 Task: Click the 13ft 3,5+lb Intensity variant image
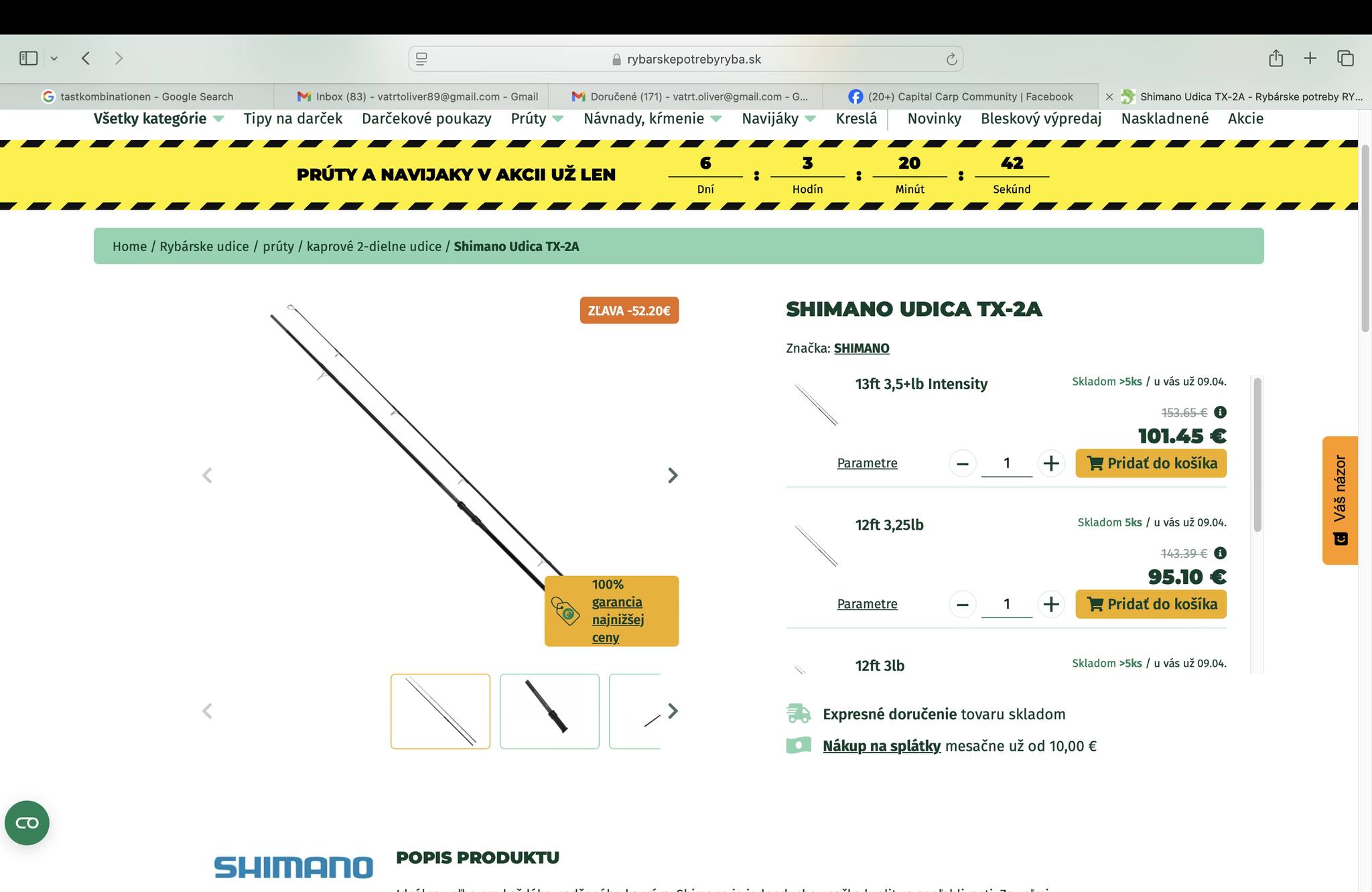tap(816, 404)
